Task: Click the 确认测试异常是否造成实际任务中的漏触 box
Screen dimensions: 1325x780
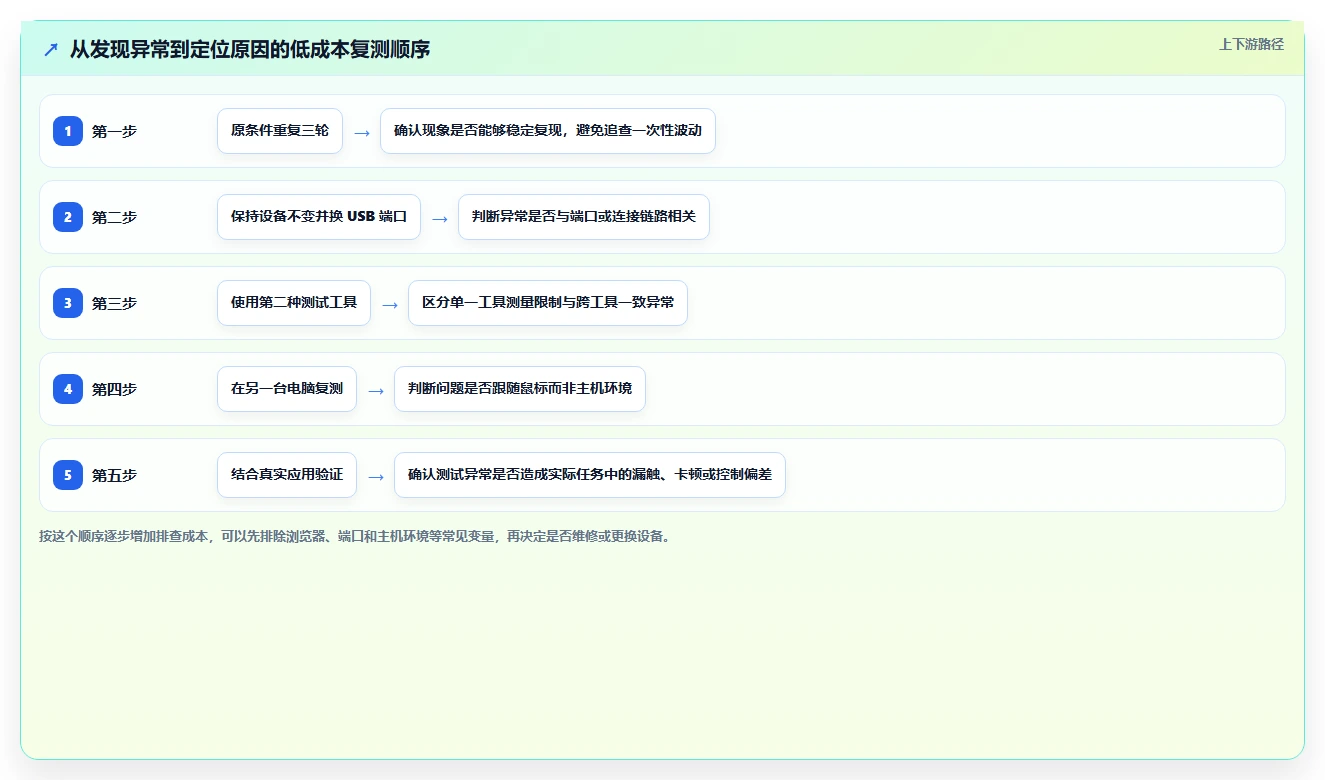Action: click(590, 475)
